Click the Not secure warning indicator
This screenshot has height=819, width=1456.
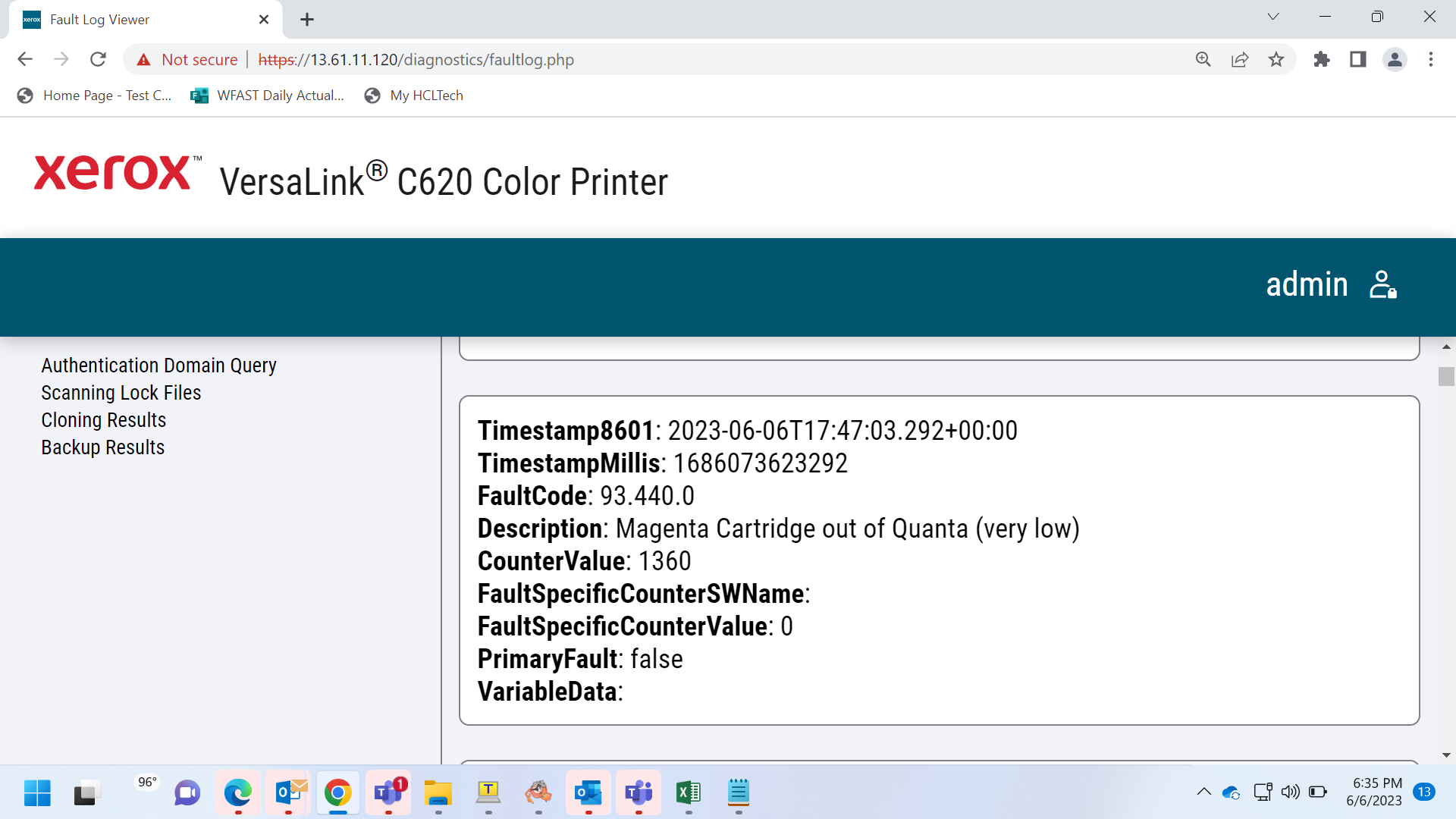tap(187, 59)
